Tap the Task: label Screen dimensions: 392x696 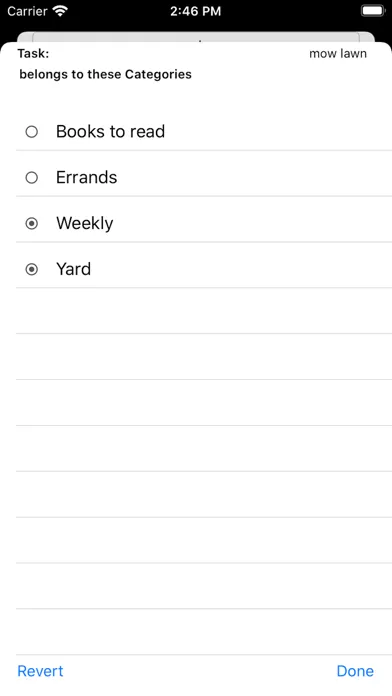33,54
